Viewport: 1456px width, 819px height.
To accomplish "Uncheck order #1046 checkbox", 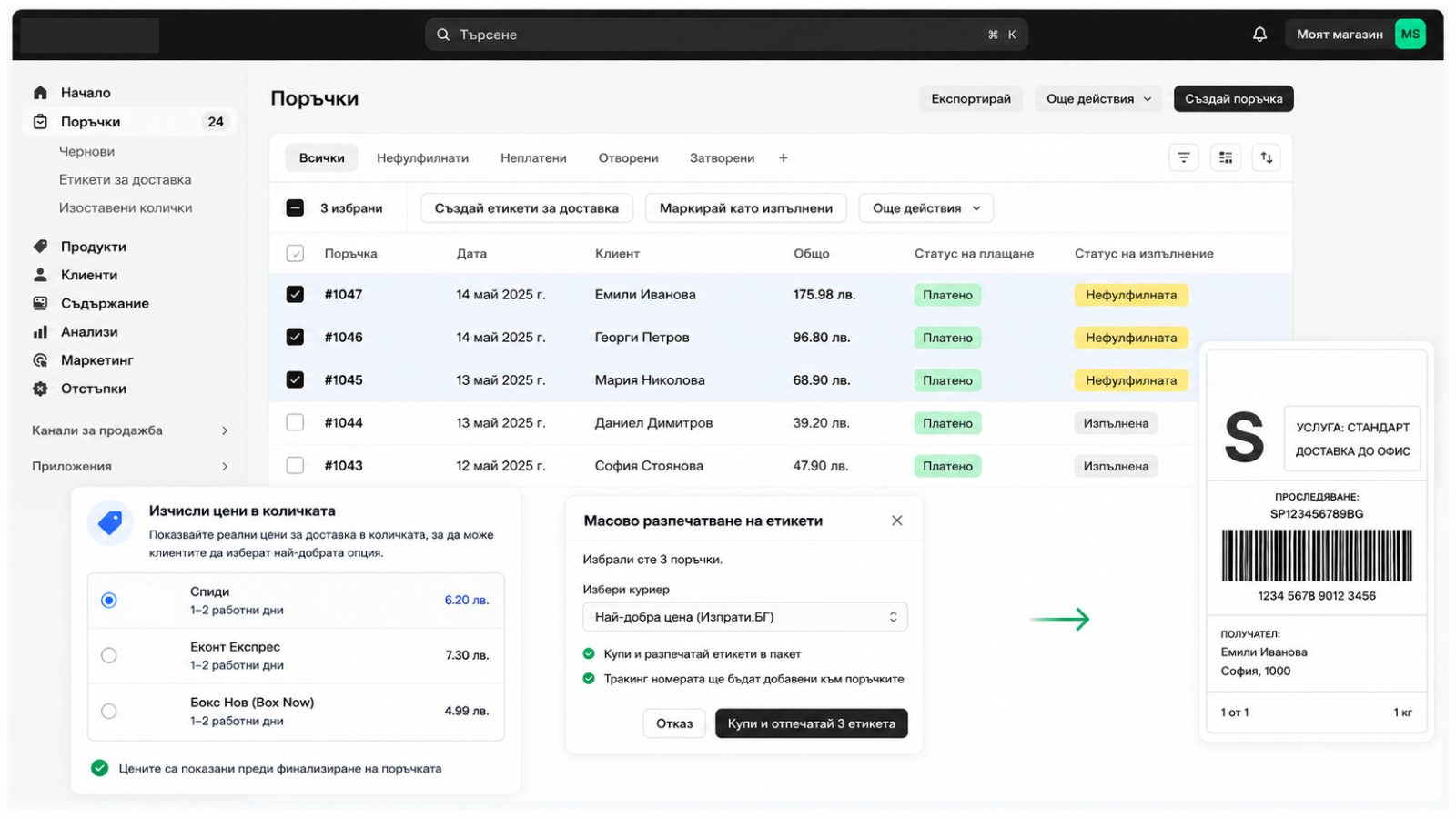I will click(x=295, y=337).
